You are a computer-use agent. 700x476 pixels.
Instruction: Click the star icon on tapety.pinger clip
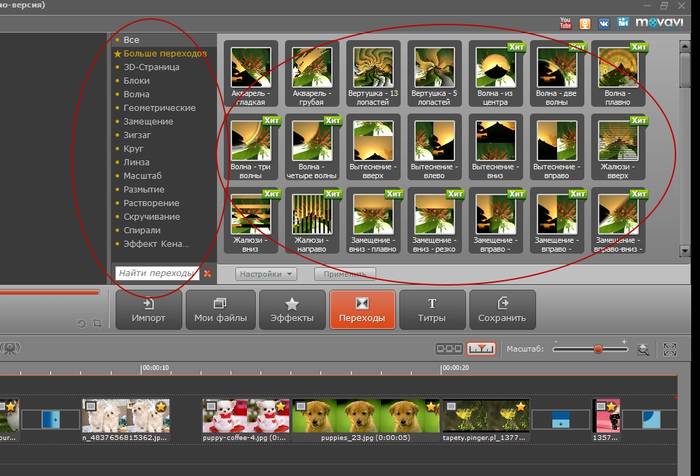coord(520,407)
